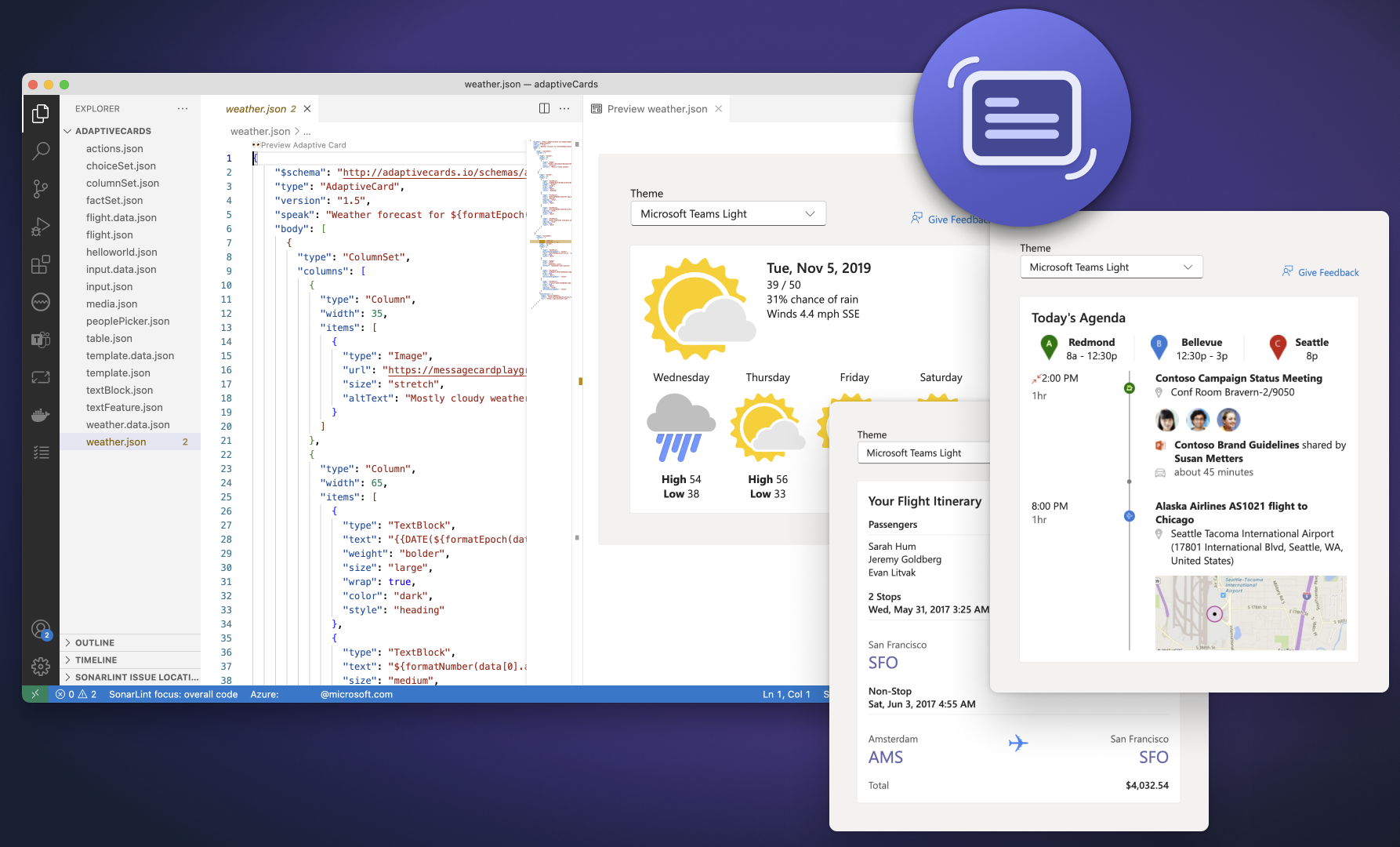Image resolution: width=1400 pixels, height=847 pixels.
Task: Open the errors and warnings status indicator
Action: tap(76, 694)
